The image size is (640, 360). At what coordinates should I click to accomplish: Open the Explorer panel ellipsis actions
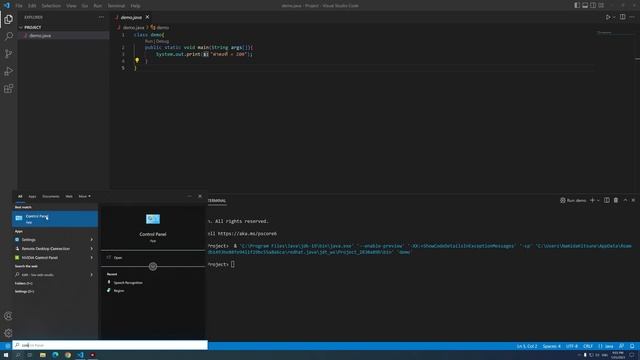pos(101,17)
